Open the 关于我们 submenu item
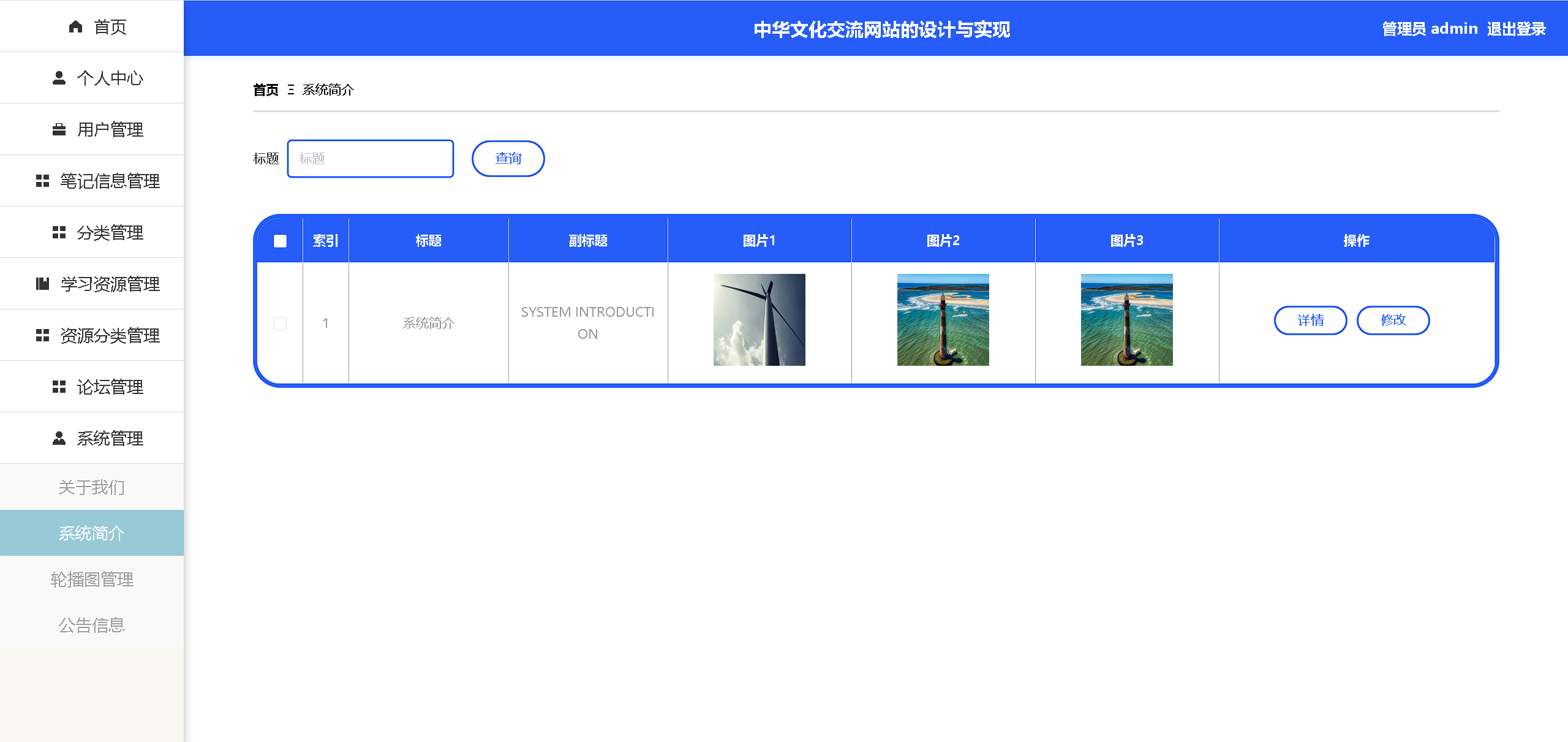 point(92,487)
